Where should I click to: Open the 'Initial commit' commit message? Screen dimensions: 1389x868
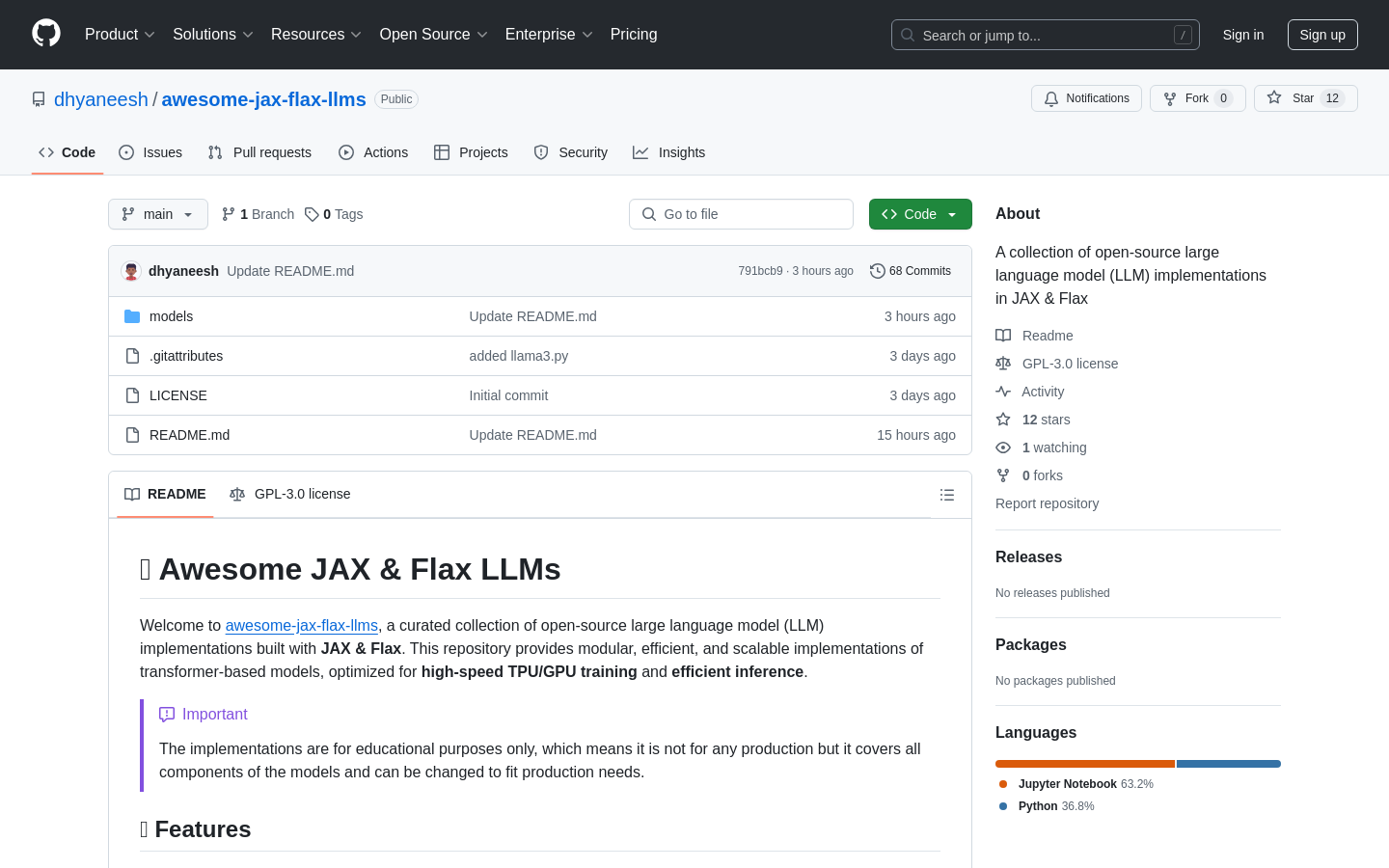[508, 395]
